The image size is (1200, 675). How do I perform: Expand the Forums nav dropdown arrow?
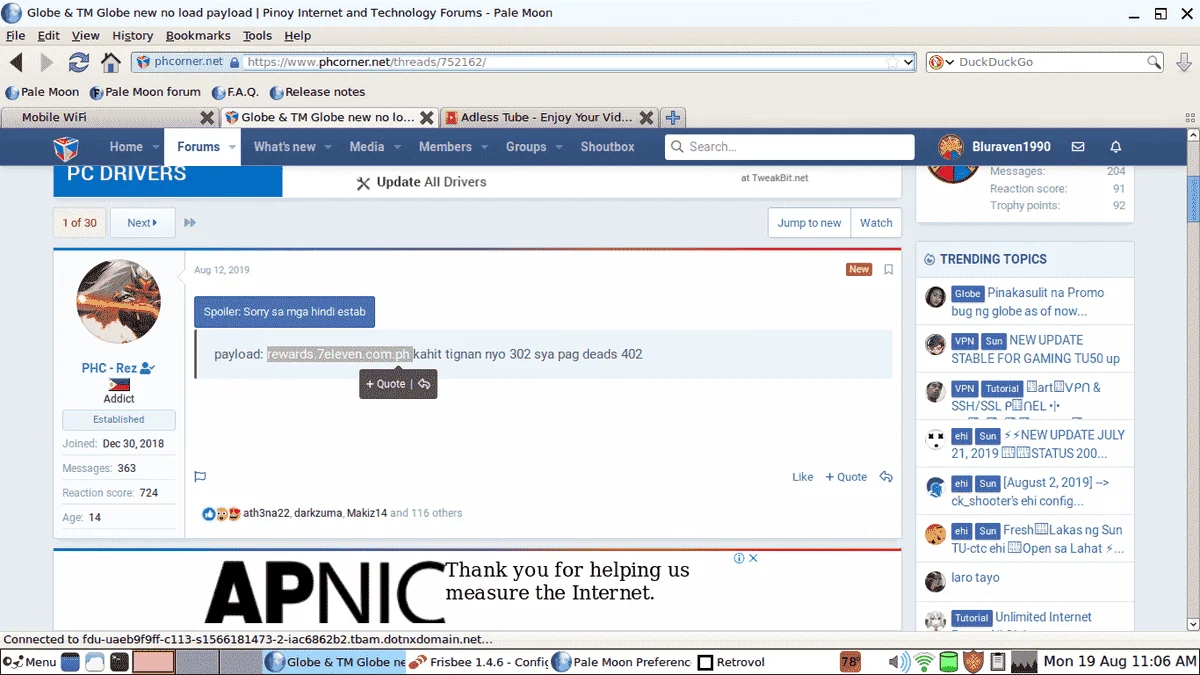232,147
